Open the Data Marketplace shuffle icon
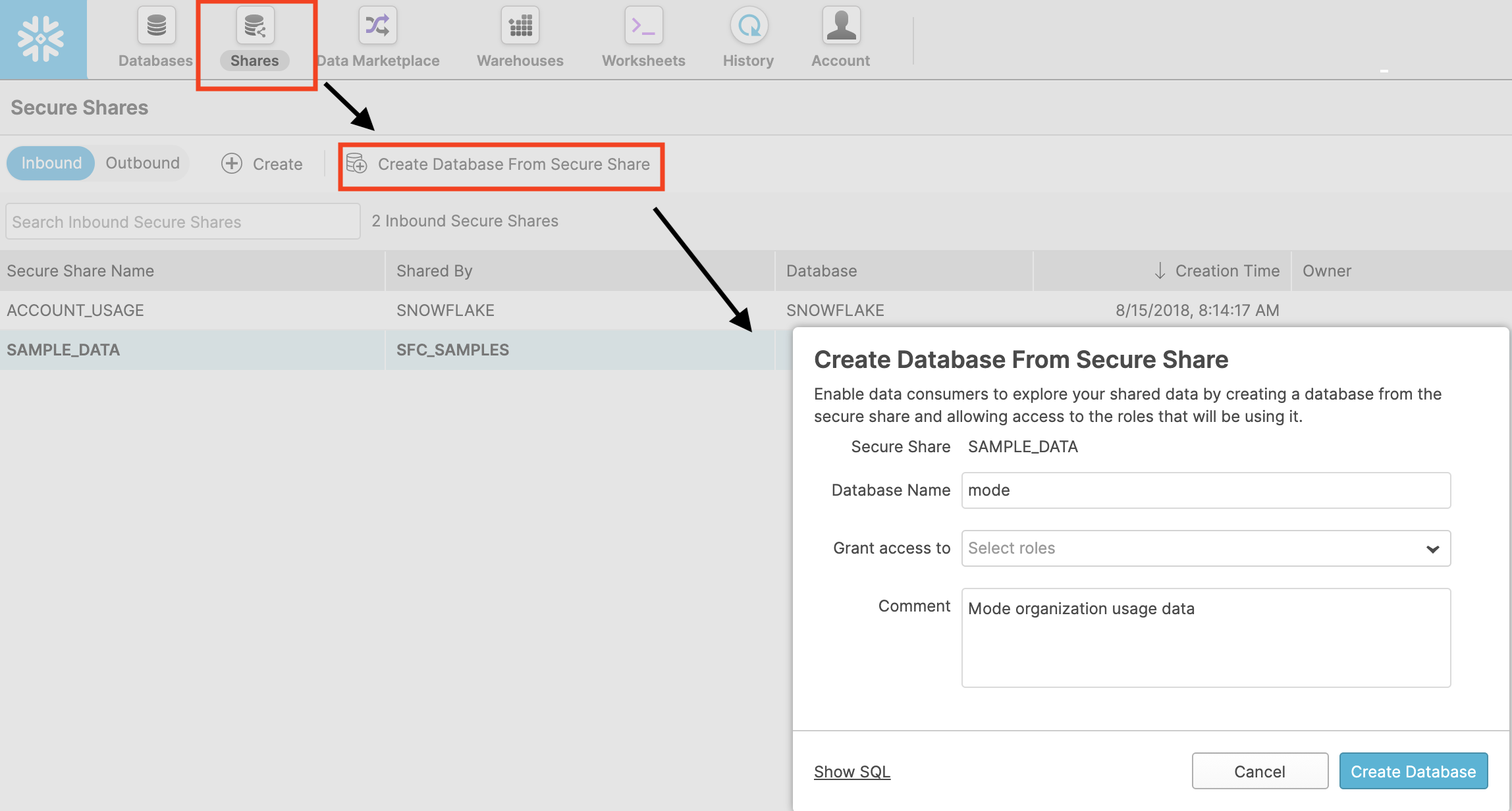1512x811 pixels. click(378, 26)
